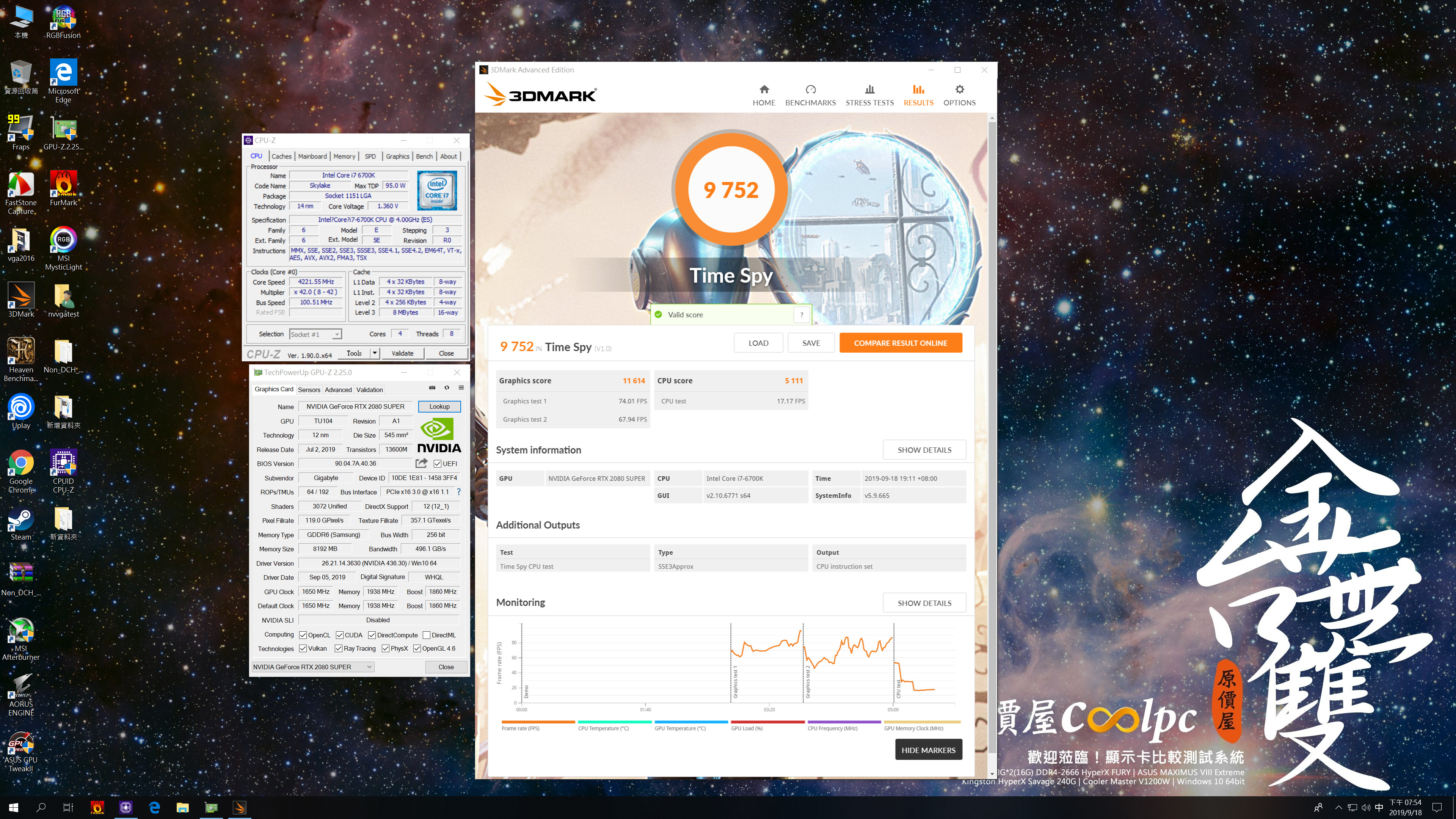Switch to the GPU-Z Sensors tab

[309, 389]
